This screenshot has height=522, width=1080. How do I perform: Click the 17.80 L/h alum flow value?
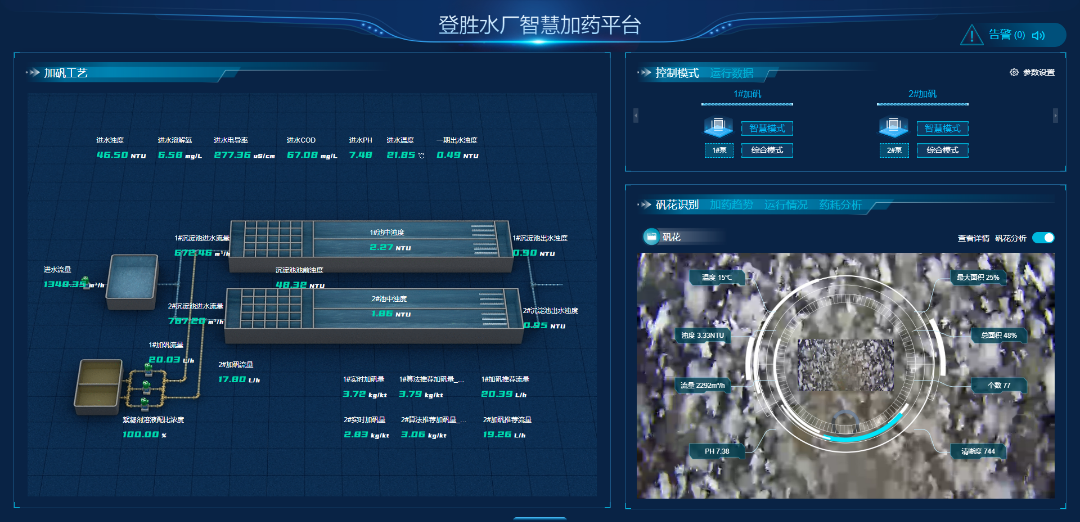click(x=239, y=379)
